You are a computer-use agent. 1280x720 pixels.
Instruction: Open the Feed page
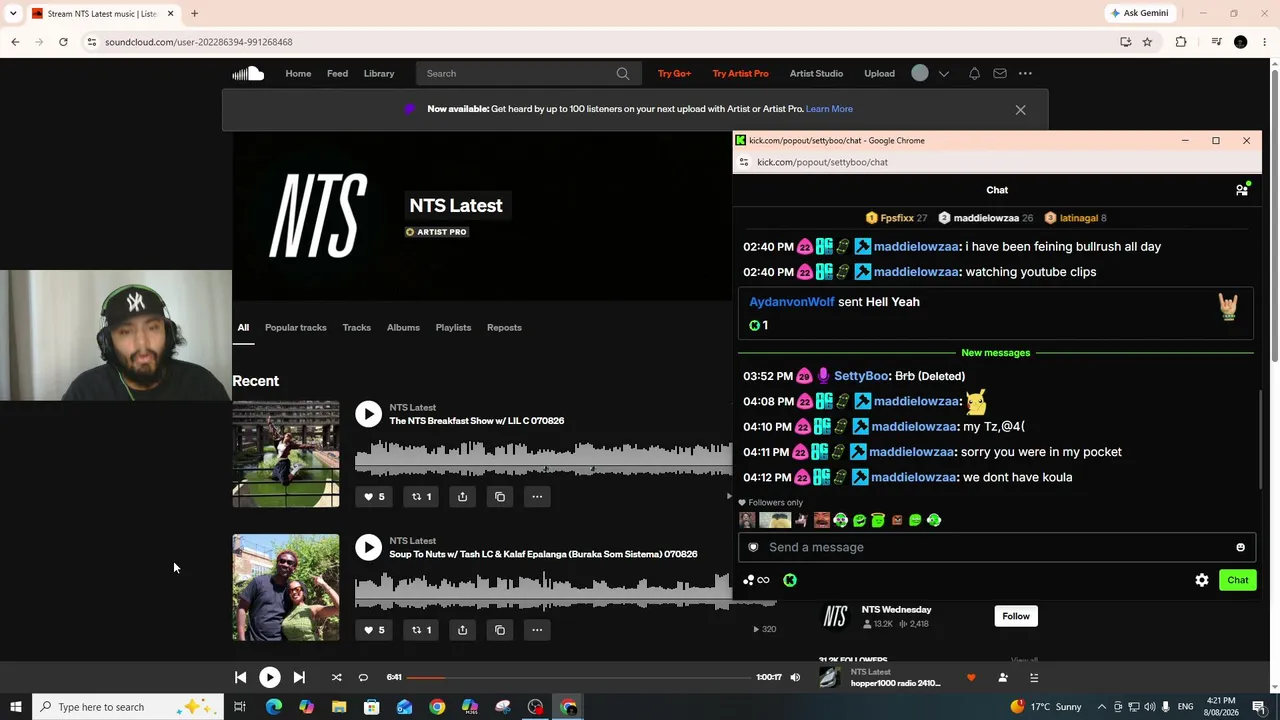pyautogui.click(x=337, y=73)
